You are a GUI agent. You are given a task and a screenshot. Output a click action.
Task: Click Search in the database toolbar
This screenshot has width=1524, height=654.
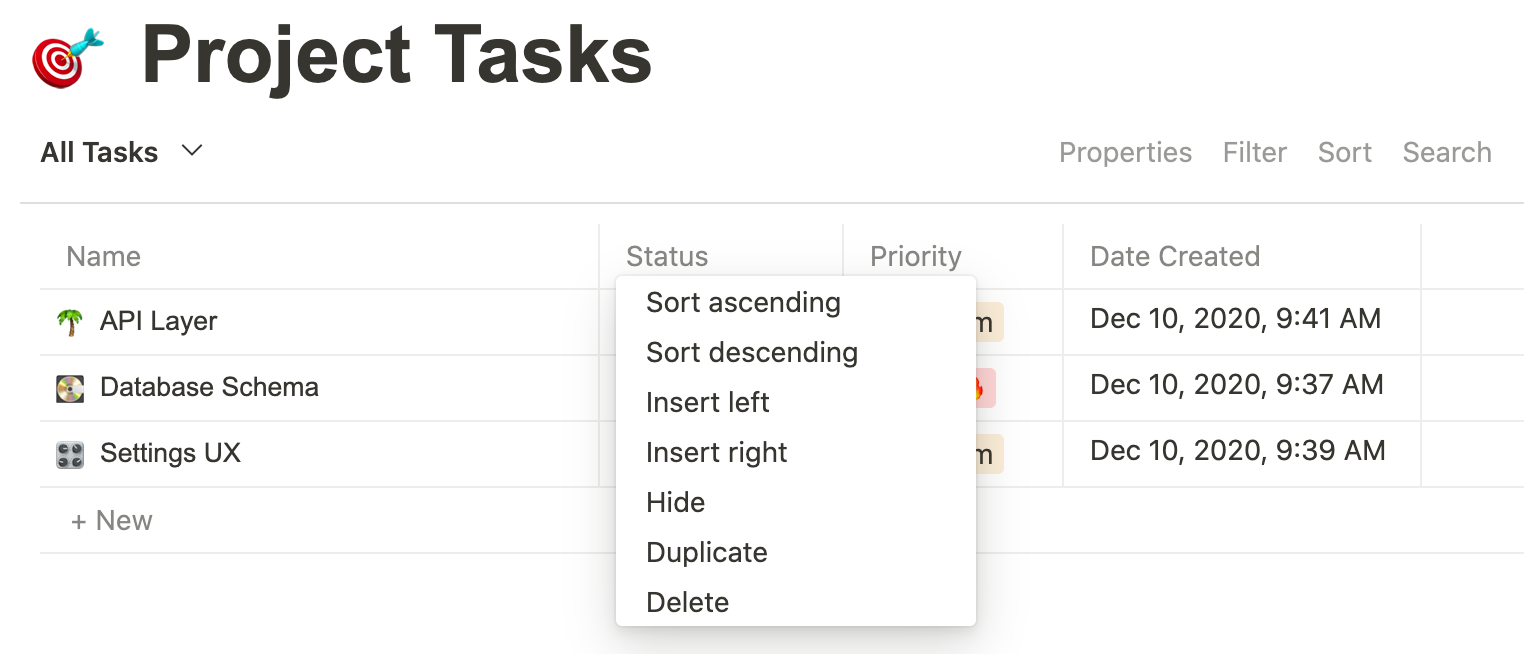(x=1446, y=152)
